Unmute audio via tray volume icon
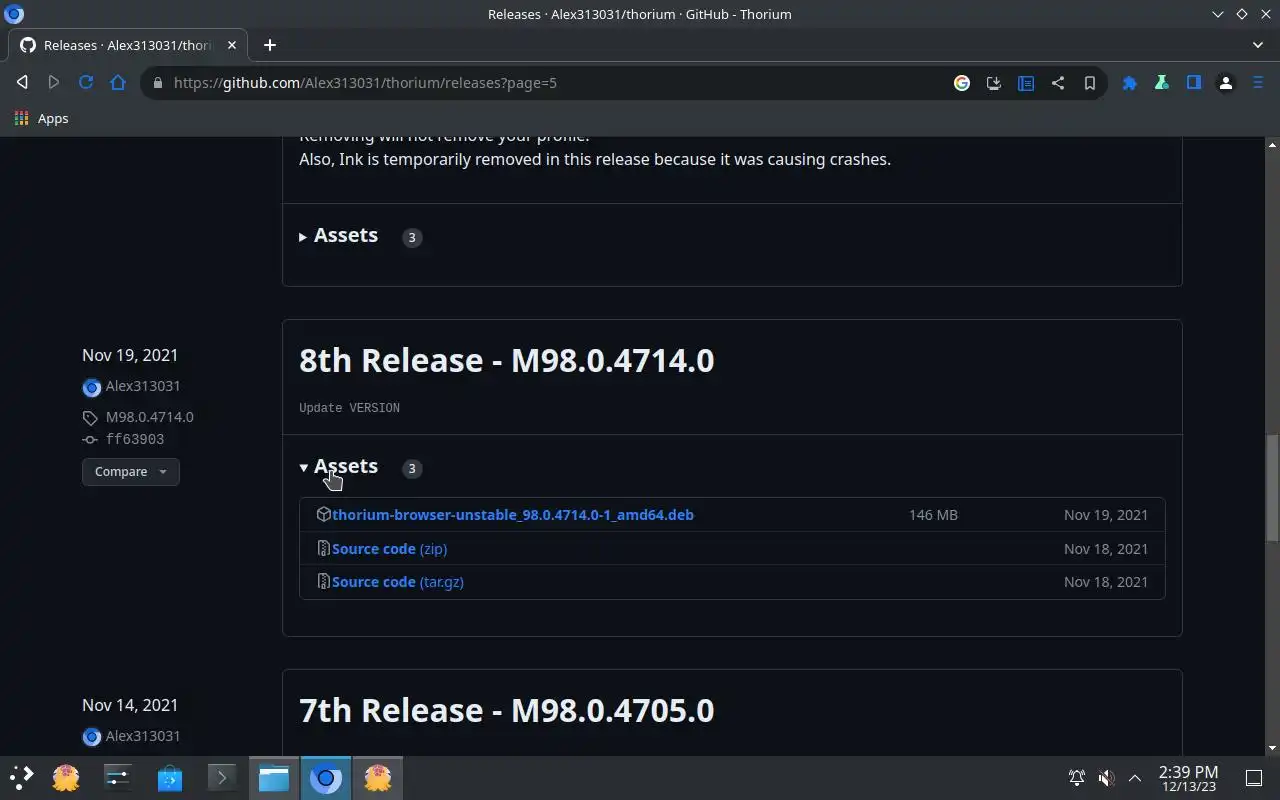The image size is (1280, 800). pyautogui.click(x=1106, y=778)
